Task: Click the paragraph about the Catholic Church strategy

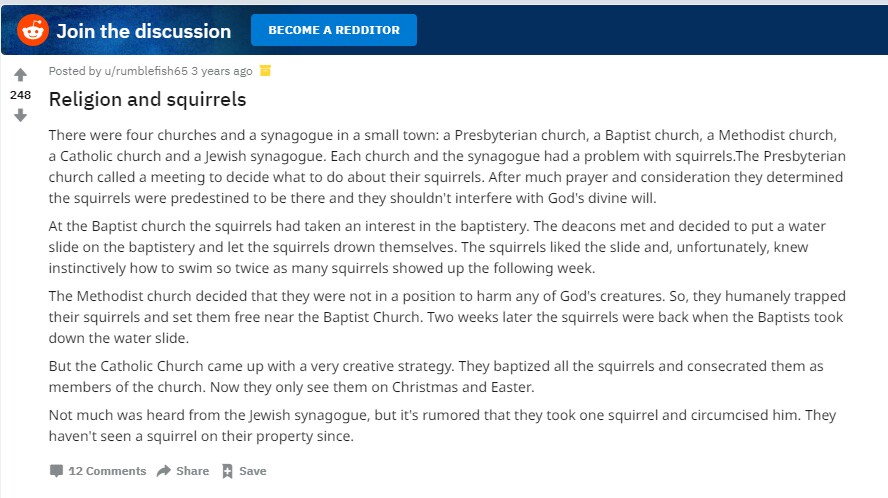Action: tap(436, 377)
